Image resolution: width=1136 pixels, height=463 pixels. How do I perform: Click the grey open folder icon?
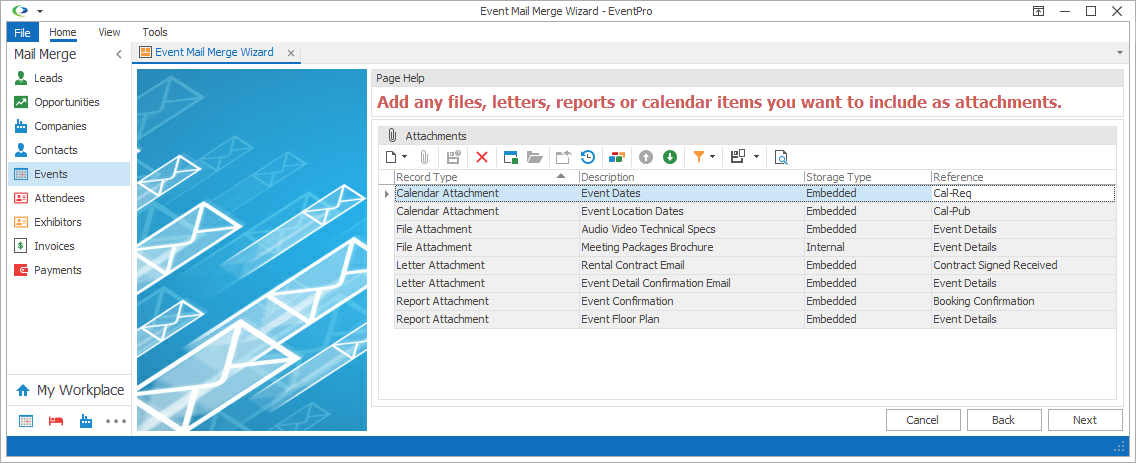[x=535, y=157]
